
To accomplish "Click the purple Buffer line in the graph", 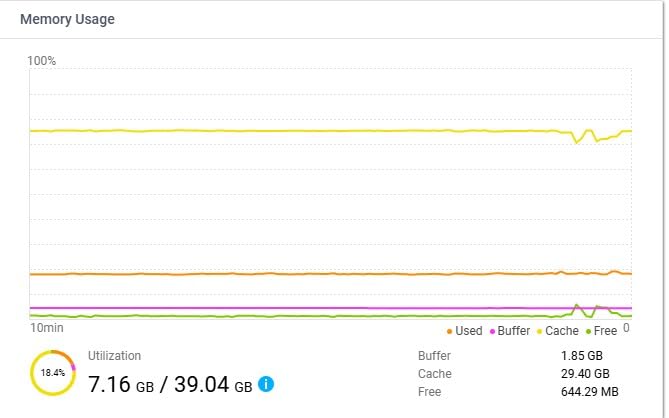I will (299, 308).
